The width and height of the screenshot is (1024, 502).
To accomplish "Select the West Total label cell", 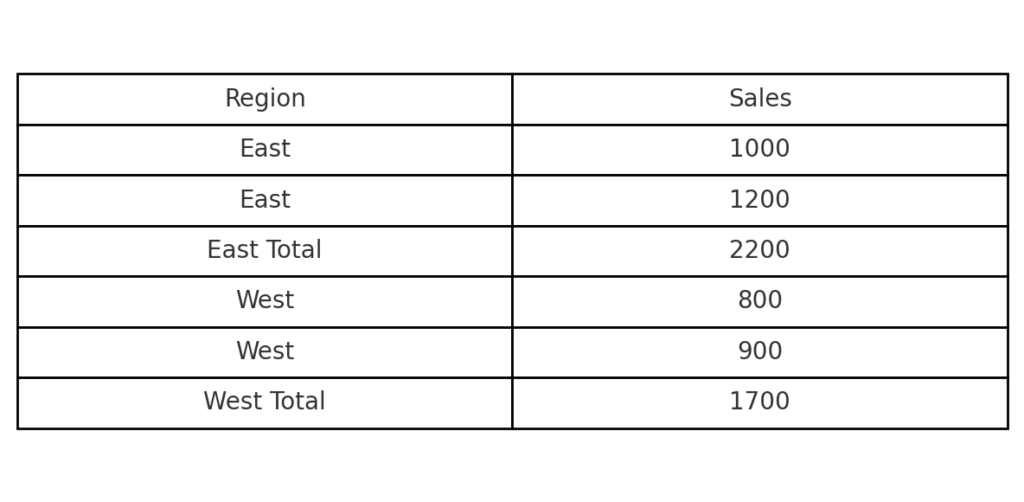I will (265, 402).
